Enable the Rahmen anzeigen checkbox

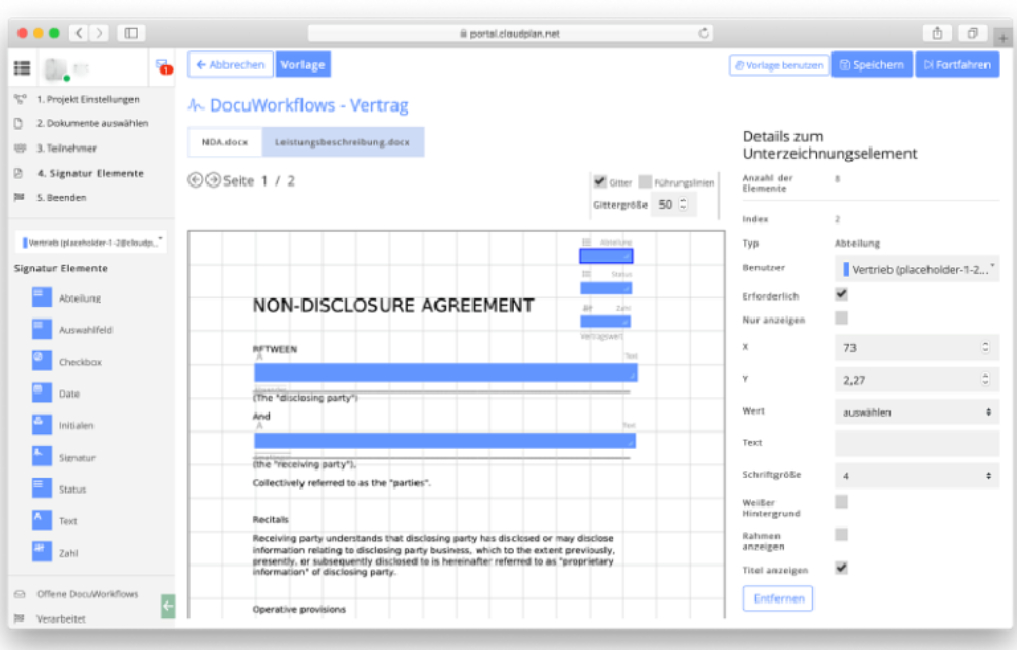click(841, 535)
